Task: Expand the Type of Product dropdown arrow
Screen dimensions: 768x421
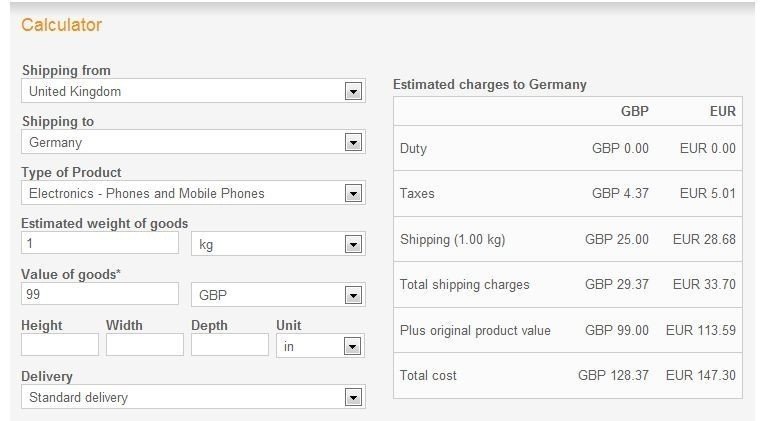Action: 353,193
